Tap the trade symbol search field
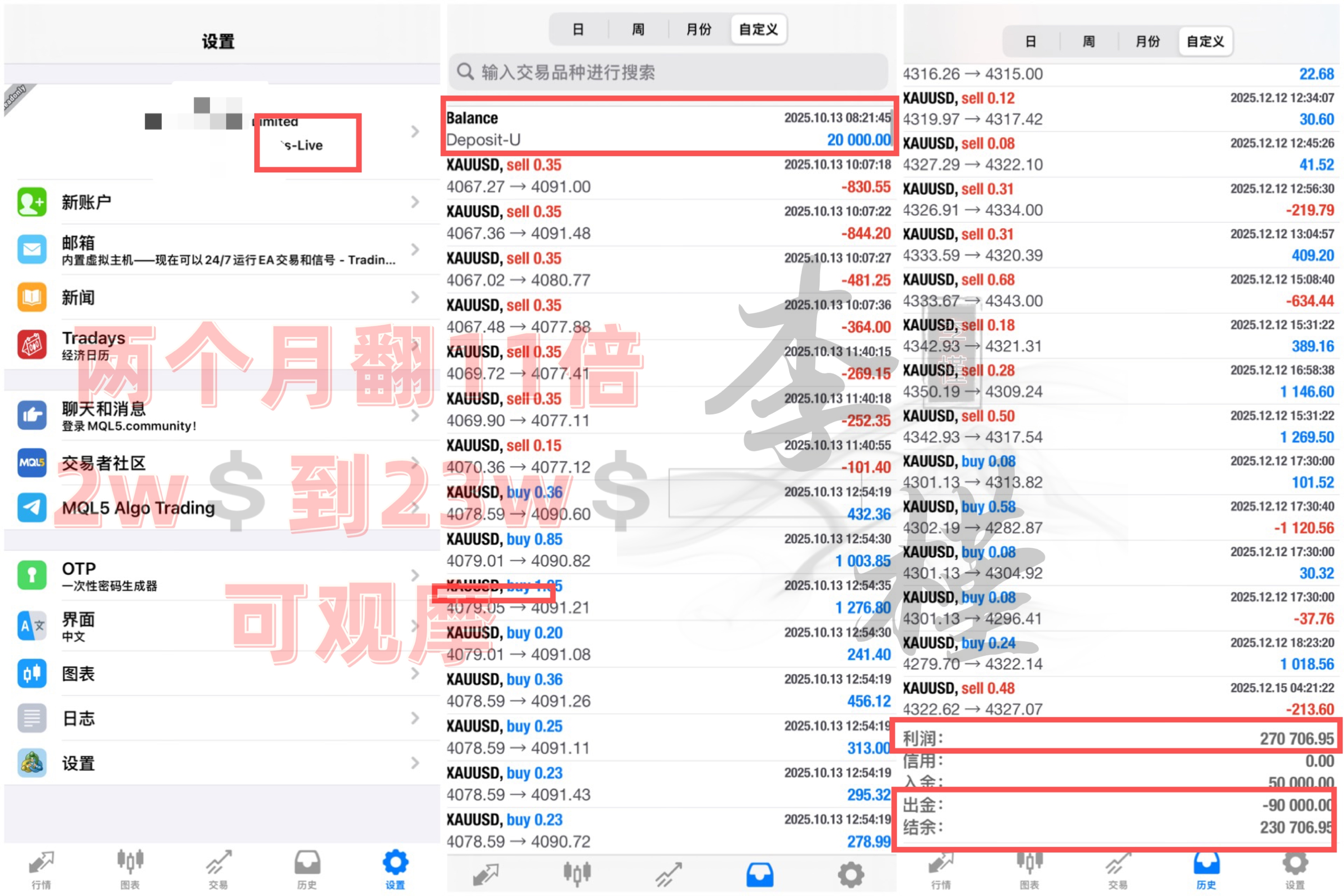 pyautogui.click(x=669, y=72)
